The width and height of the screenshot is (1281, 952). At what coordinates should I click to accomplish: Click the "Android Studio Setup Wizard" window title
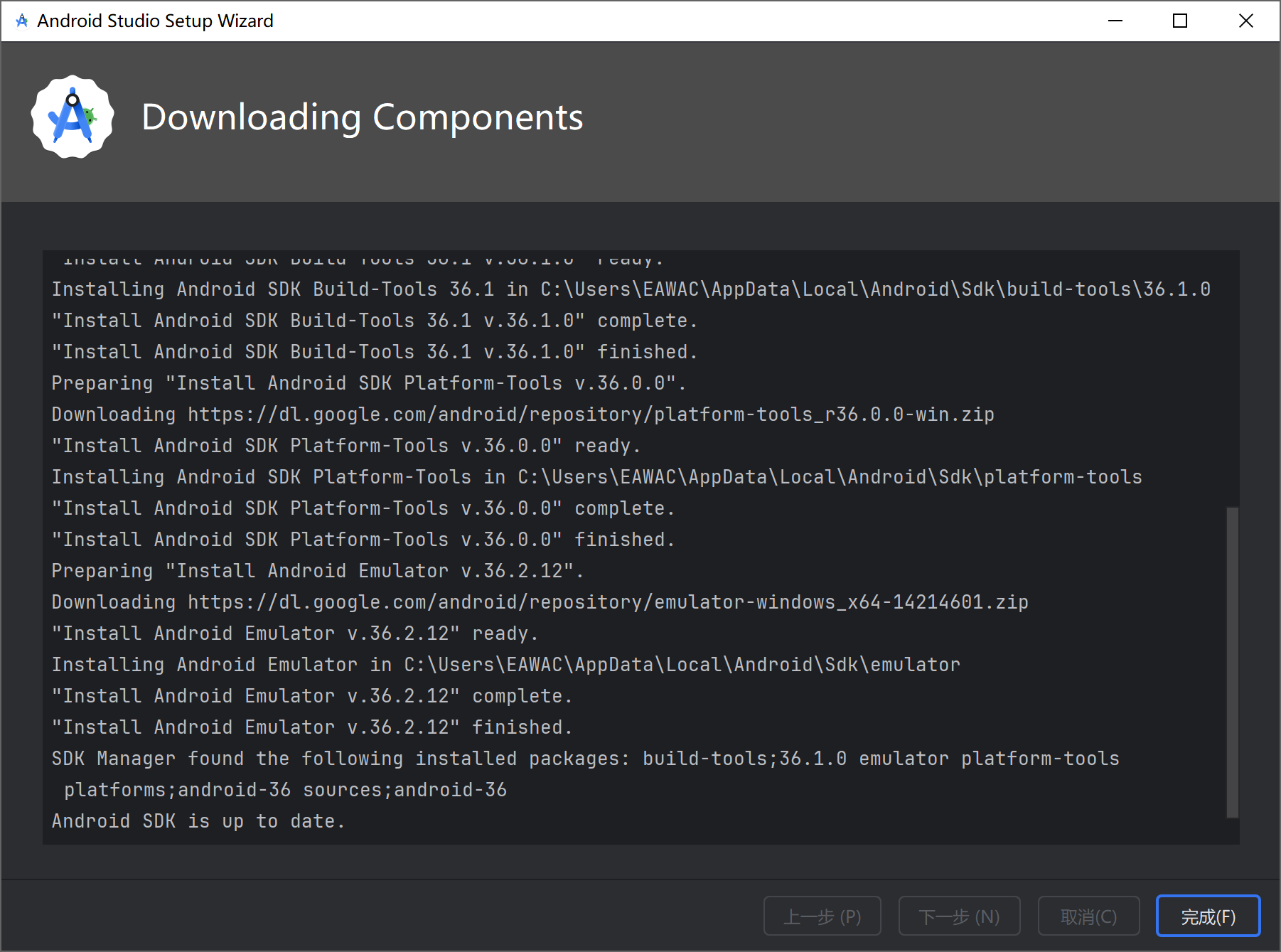pyautogui.click(x=155, y=21)
